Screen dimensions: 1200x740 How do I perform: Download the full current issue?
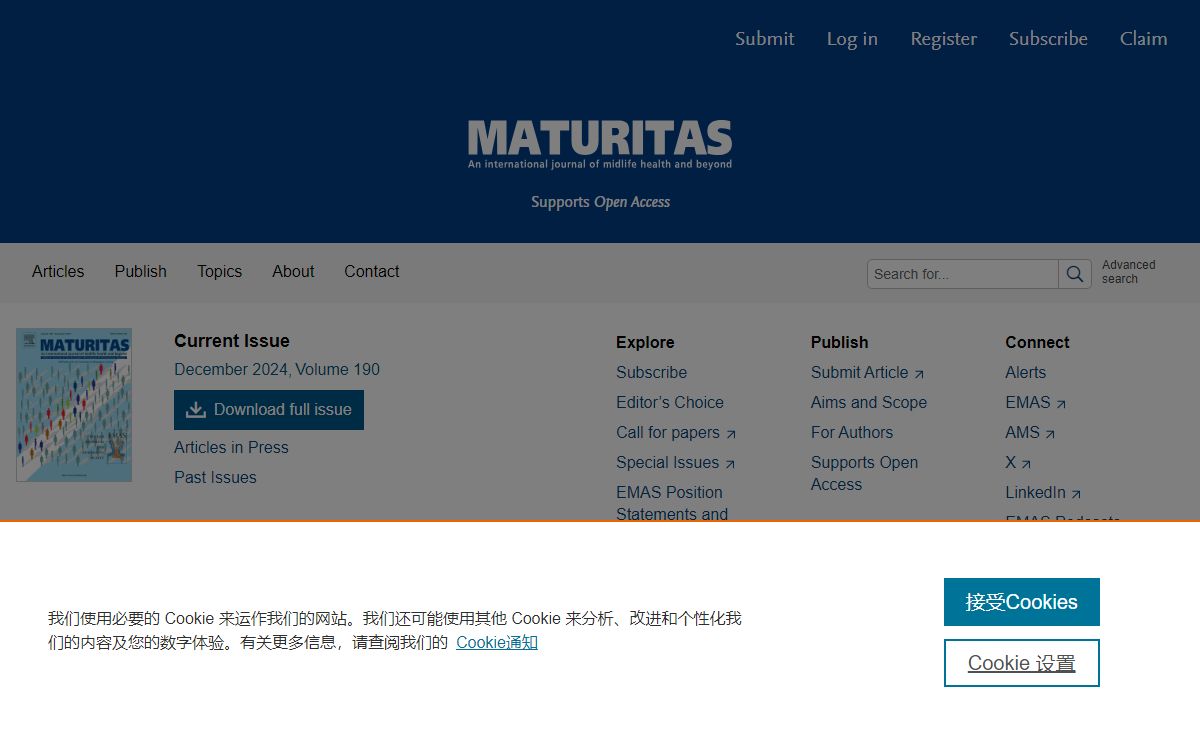tap(269, 410)
